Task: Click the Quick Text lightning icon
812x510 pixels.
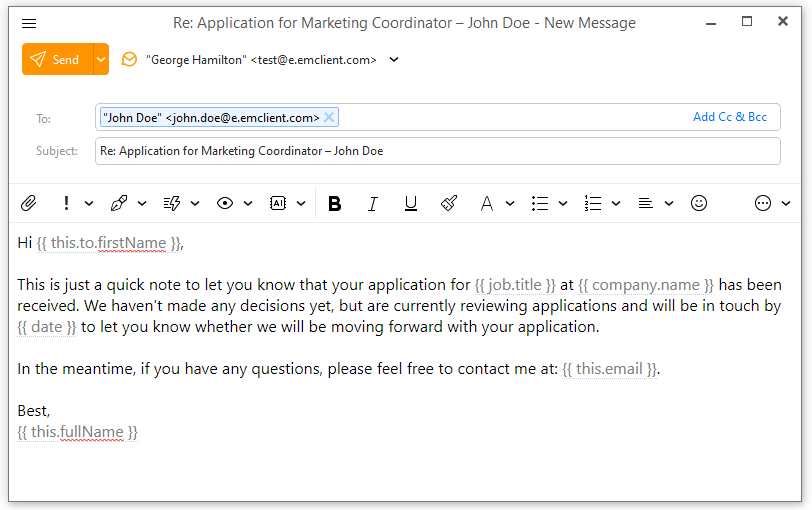Action: coord(171,203)
